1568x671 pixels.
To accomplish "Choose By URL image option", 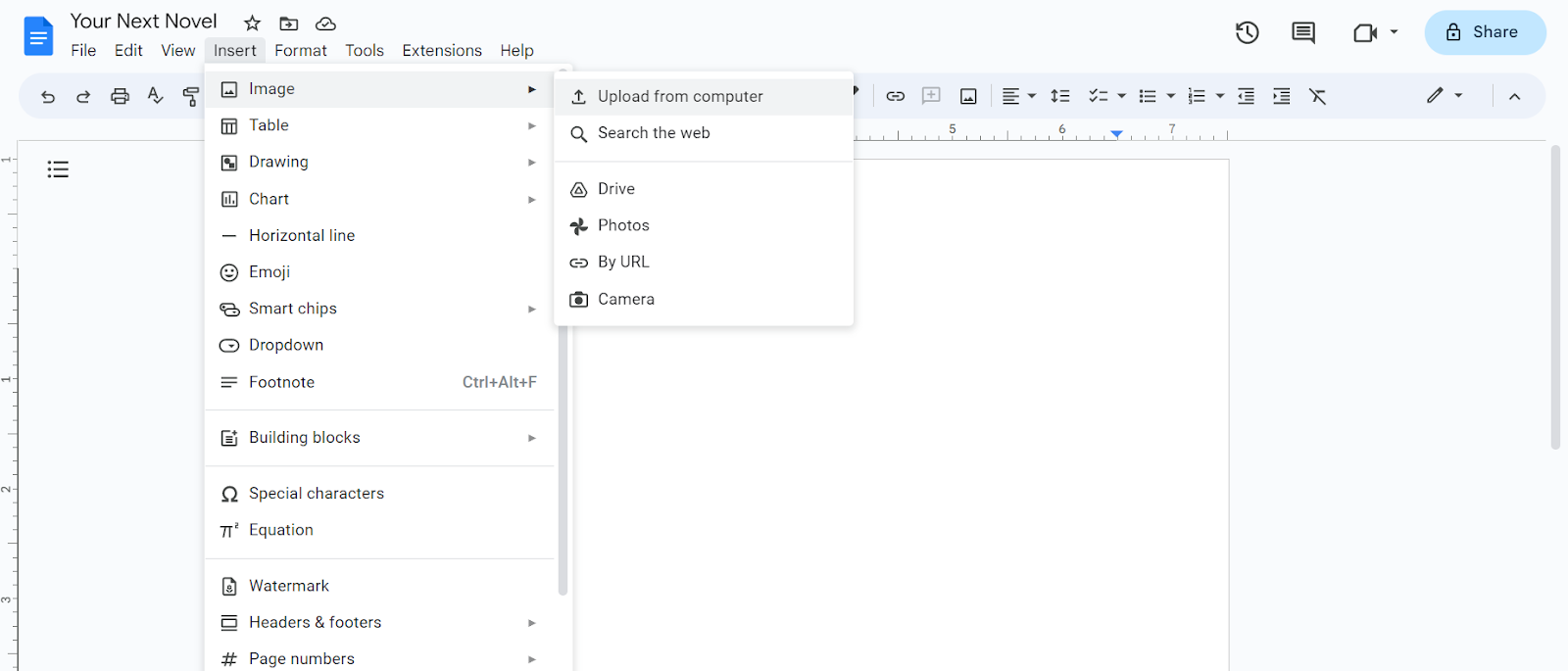I will tap(623, 262).
